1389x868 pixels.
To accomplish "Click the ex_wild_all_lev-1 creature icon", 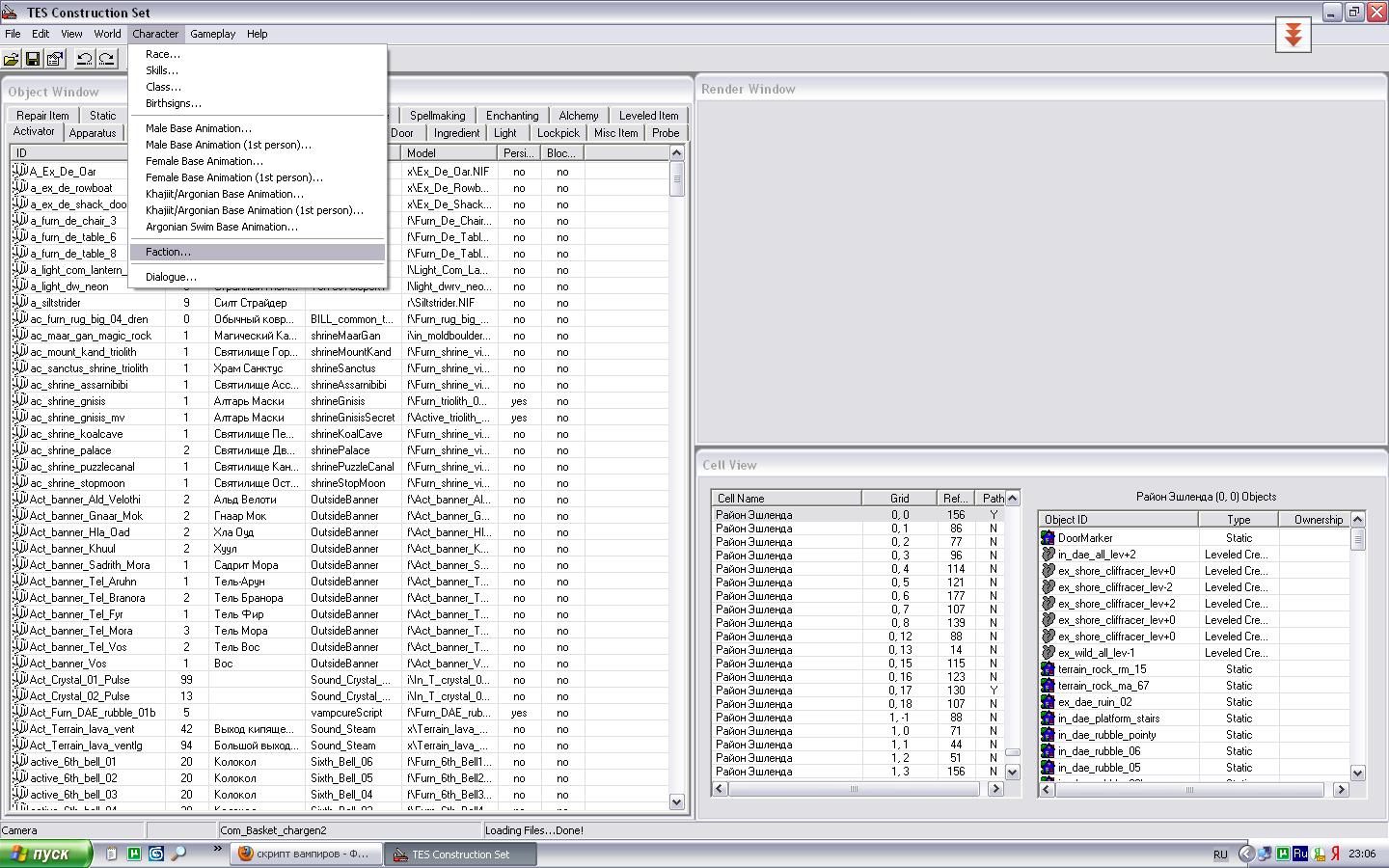I will [1048, 652].
